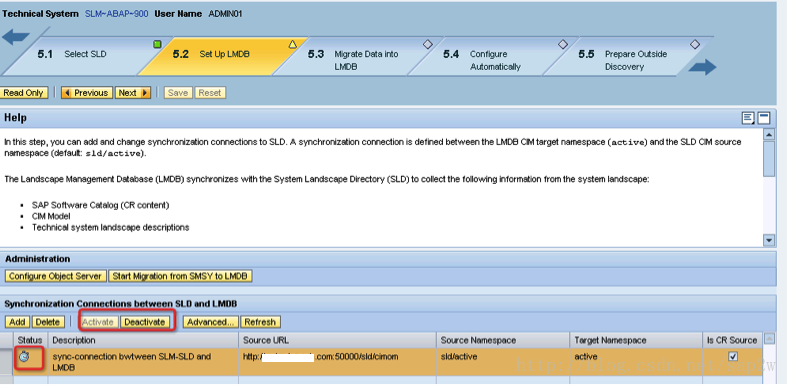787x385 pixels.
Task: Go to the Next step
Action: [133, 93]
